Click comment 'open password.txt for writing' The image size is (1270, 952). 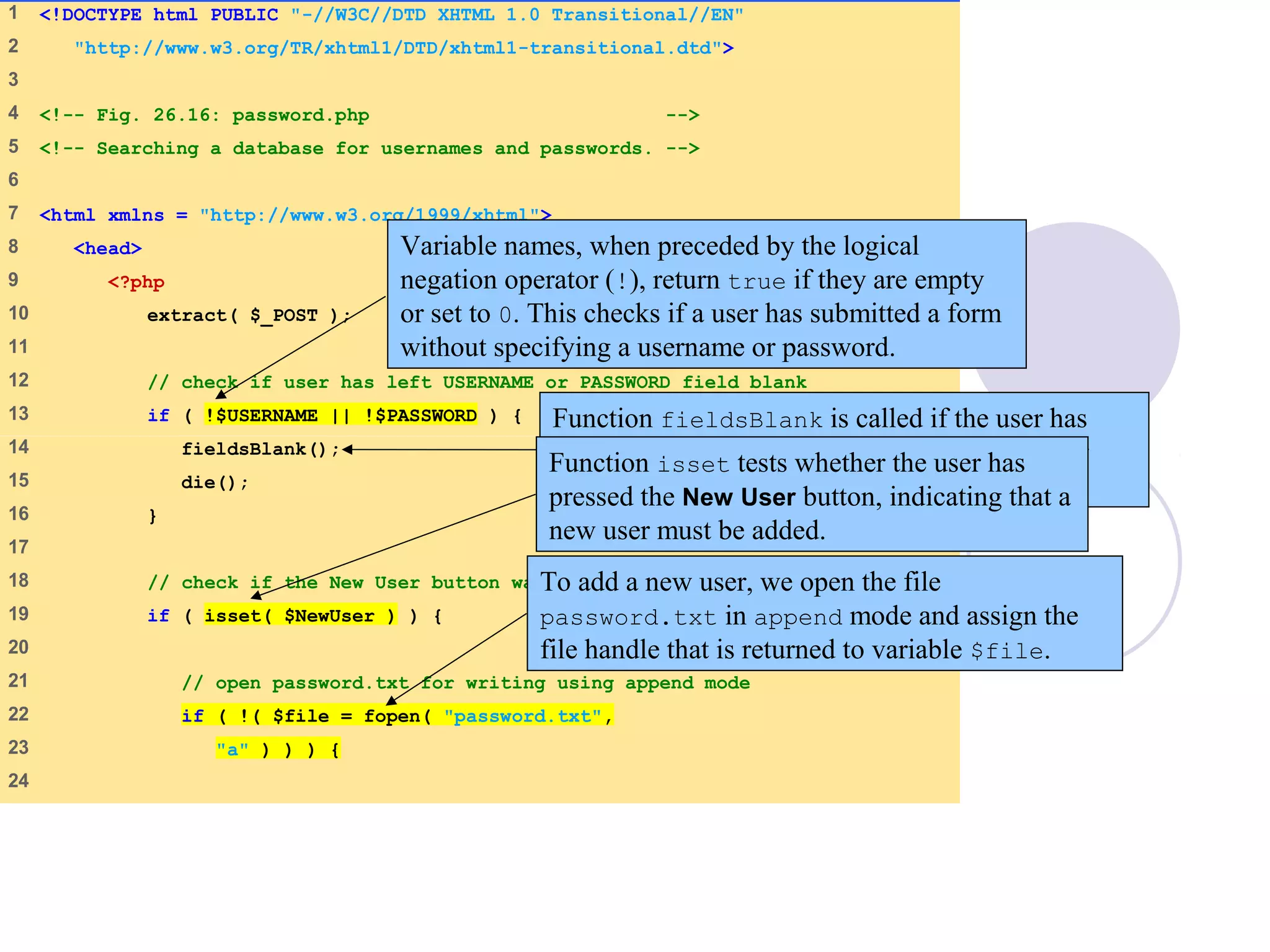pyautogui.click(x=466, y=684)
